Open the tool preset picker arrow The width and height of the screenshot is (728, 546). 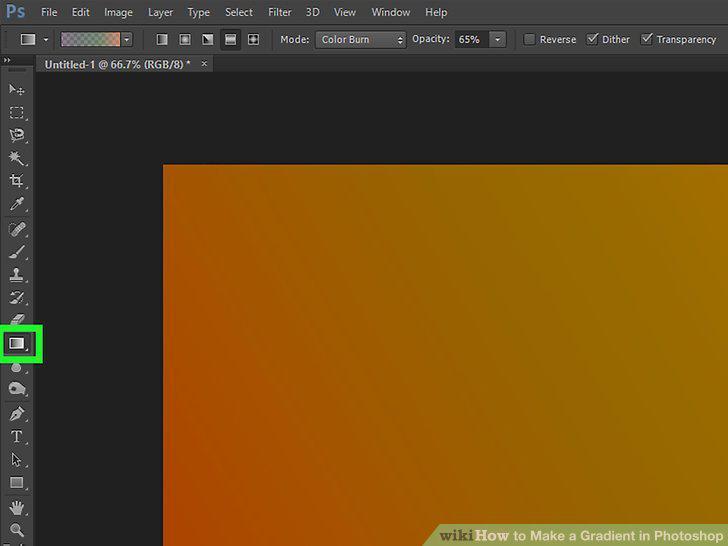[46, 40]
